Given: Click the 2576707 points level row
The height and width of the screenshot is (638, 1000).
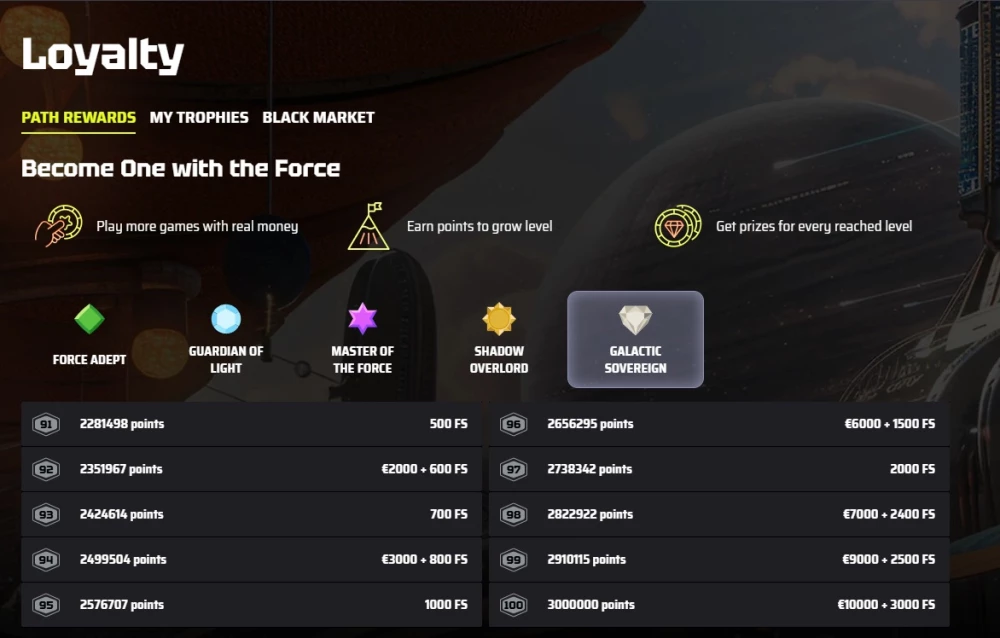Looking at the screenshot, I should tap(251, 605).
